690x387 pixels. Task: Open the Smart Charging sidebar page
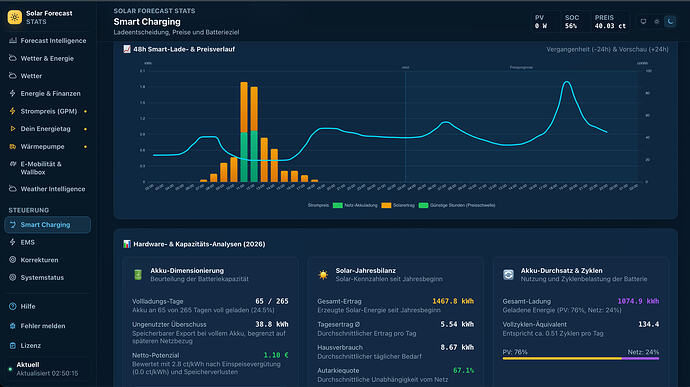coord(48,225)
